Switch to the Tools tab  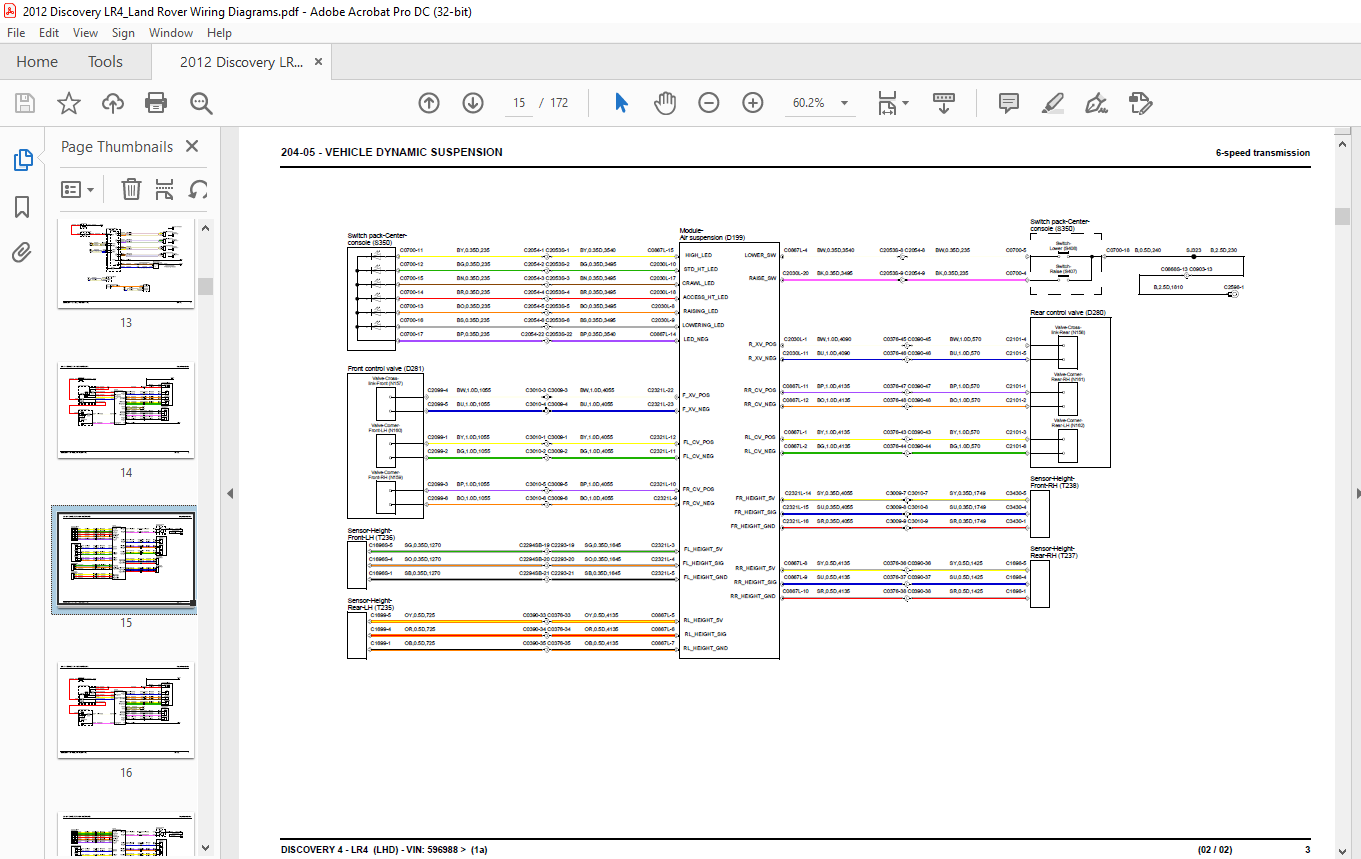pos(105,62)
